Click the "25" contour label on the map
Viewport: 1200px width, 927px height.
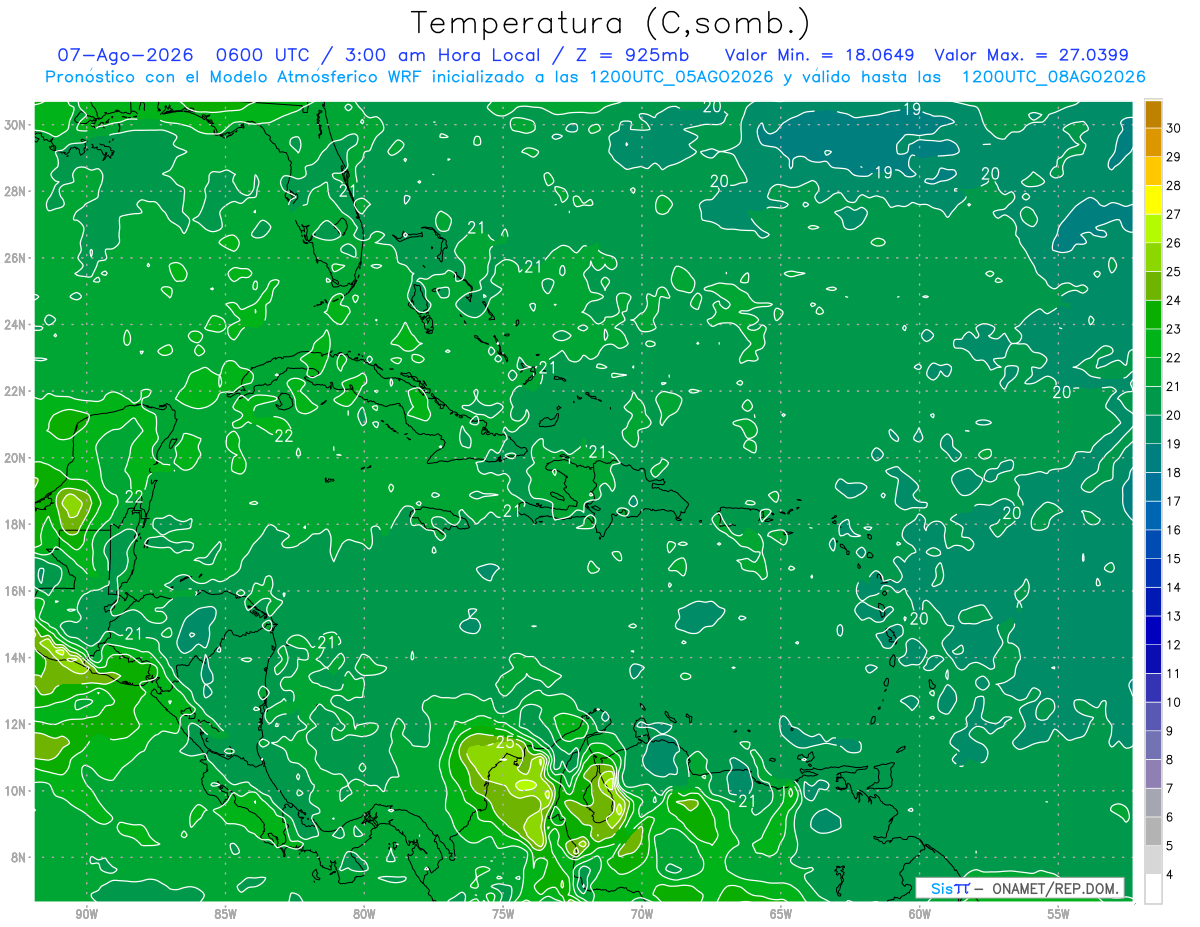pyautogui.click(x=506, y=742)
